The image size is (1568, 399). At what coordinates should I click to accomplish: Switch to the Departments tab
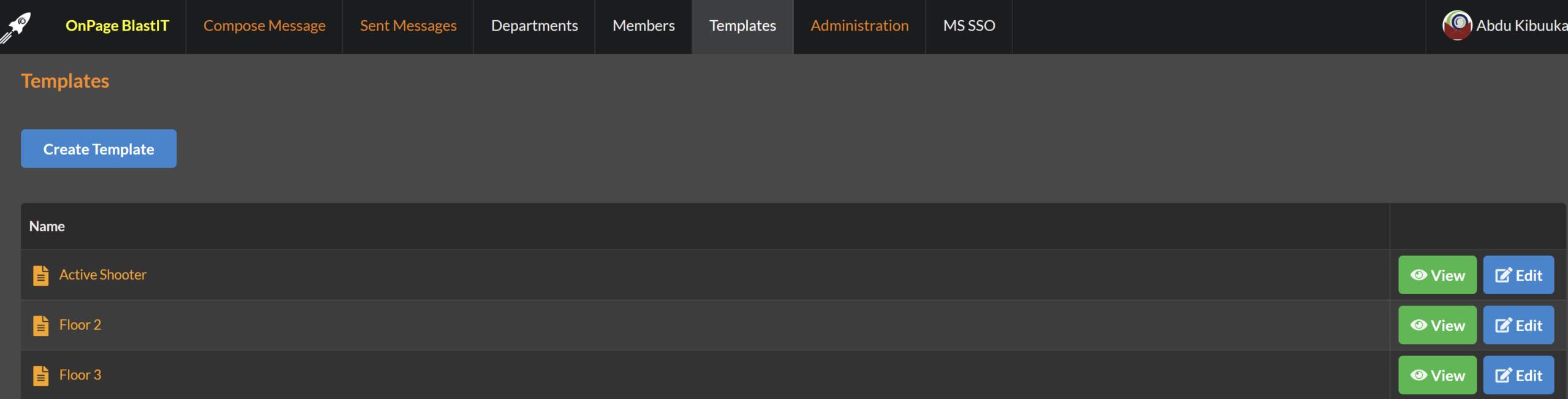(534, 26)
